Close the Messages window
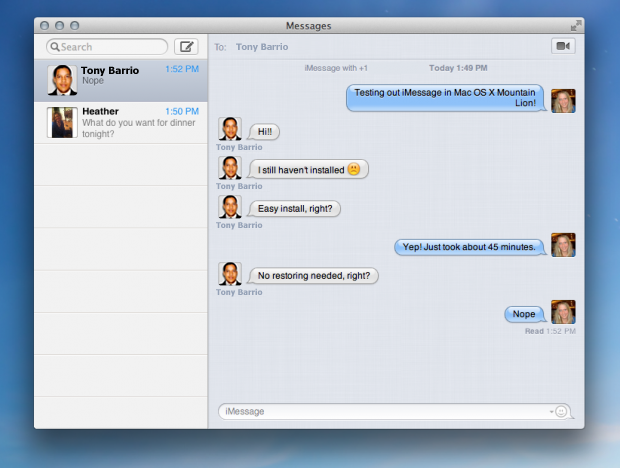 point(45,26)
